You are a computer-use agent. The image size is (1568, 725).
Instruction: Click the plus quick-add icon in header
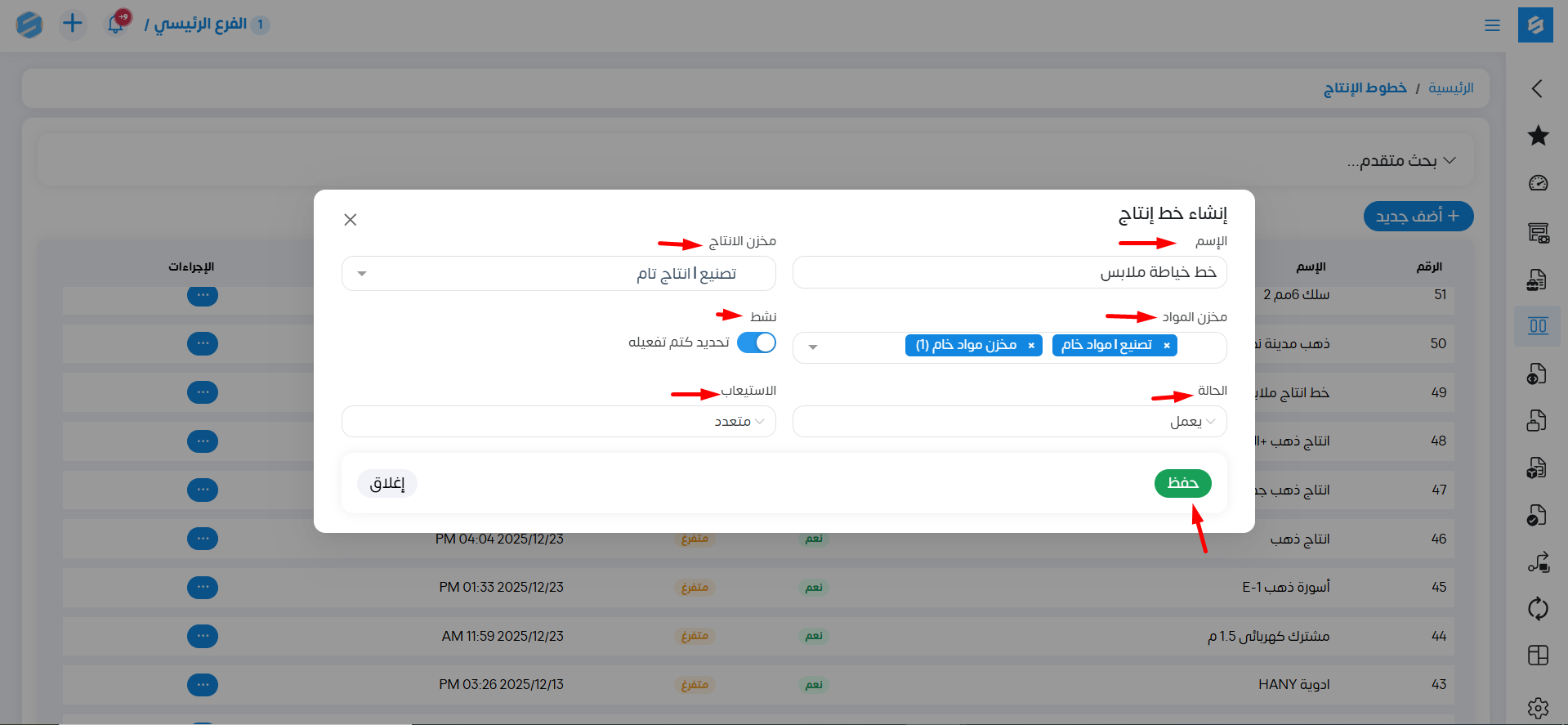(73, 24)
